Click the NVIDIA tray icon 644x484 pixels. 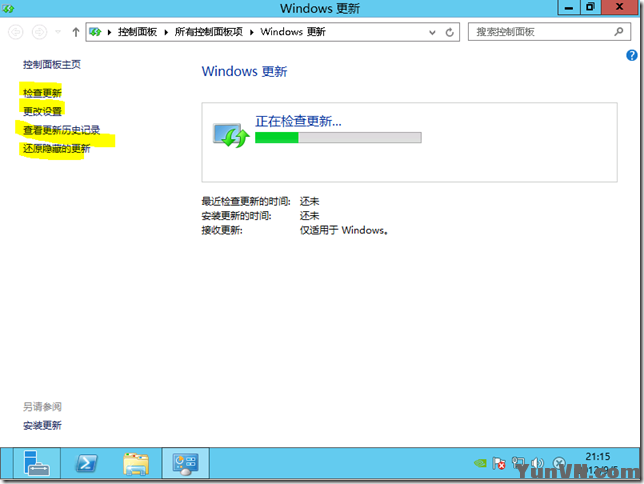point(480,463)
